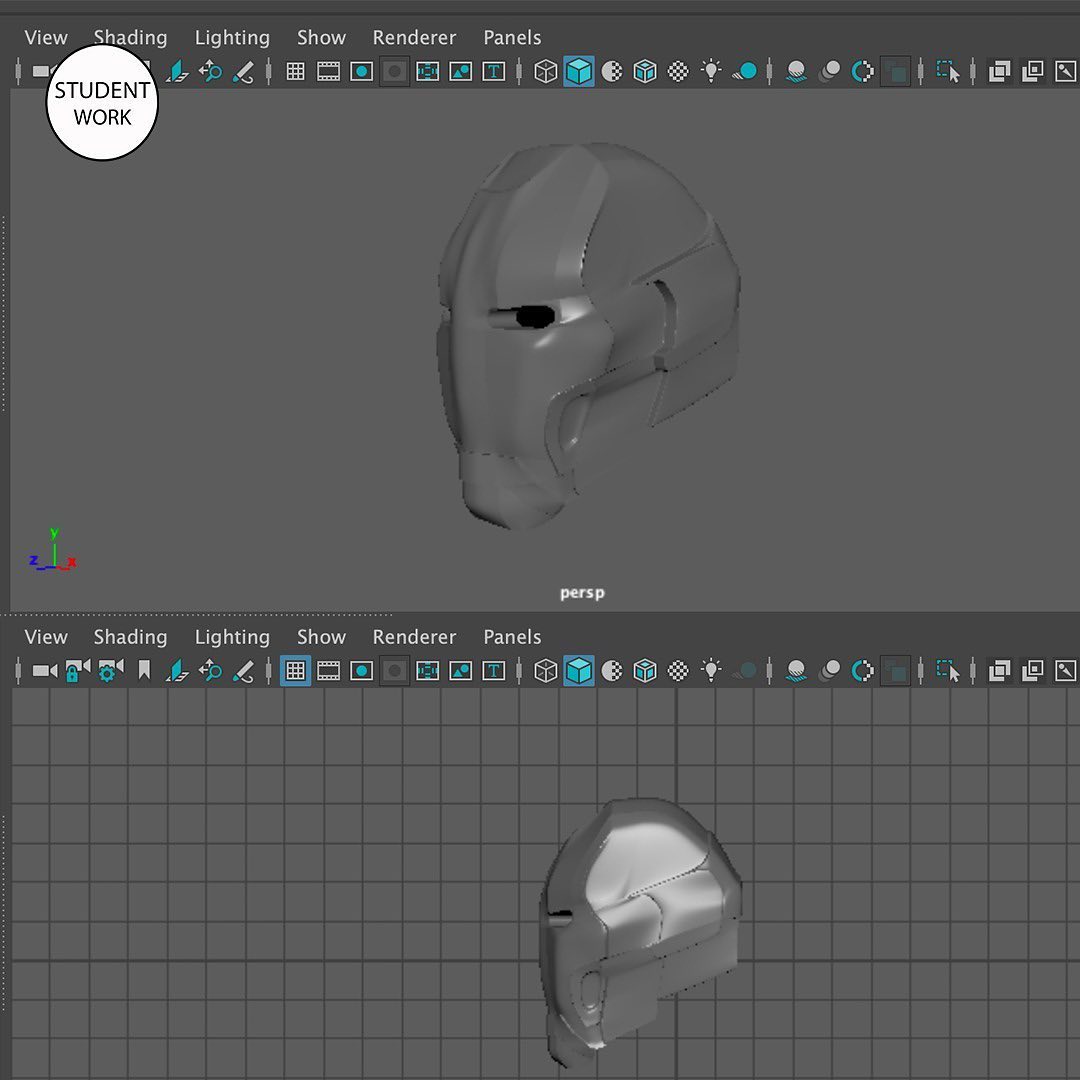Toggle the Grid icon in the upper persp panel
Screen dimensions: 1080x1080
coord(295,72)
